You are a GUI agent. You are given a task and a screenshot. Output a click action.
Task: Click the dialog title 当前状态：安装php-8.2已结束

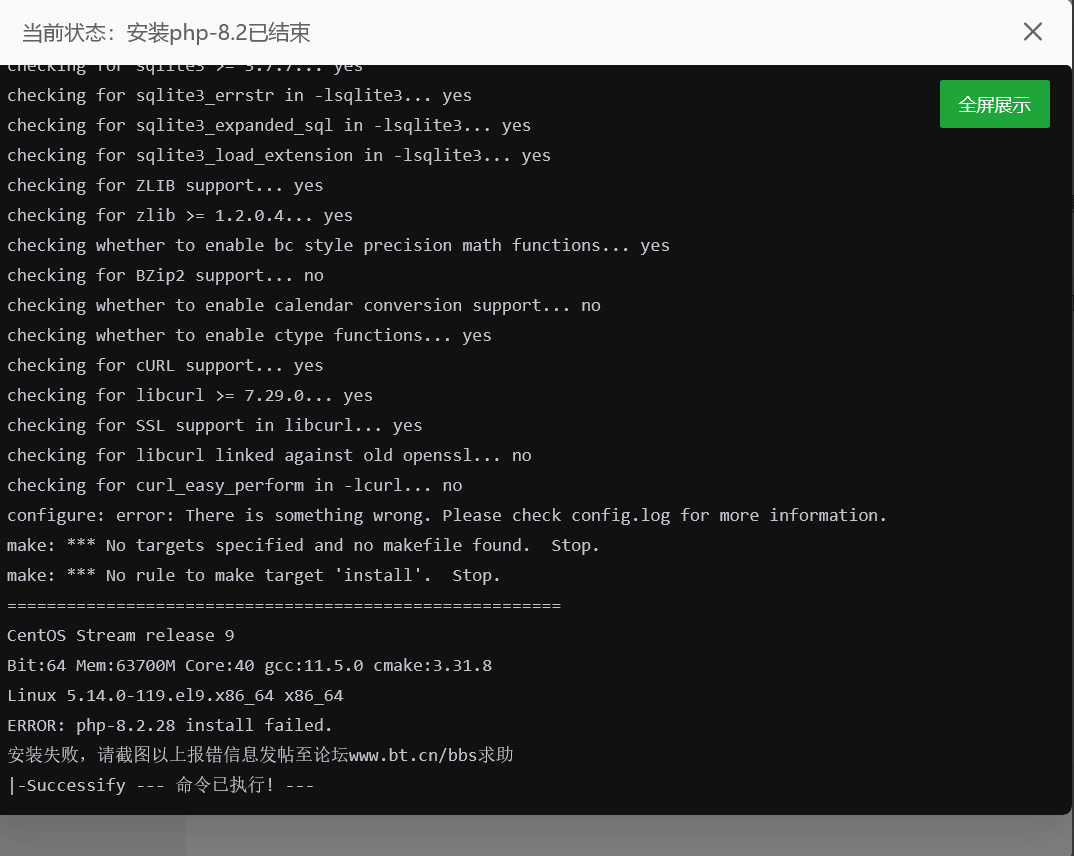pyautogui.click(x=166, y=32)
